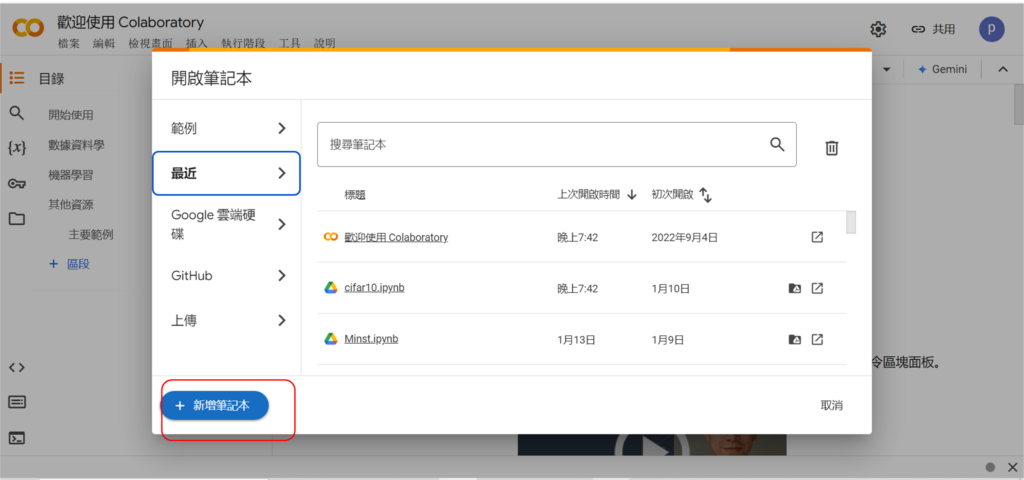
Task: Open the Secrets key icon in sidebar
Action: tap(16, 183)
